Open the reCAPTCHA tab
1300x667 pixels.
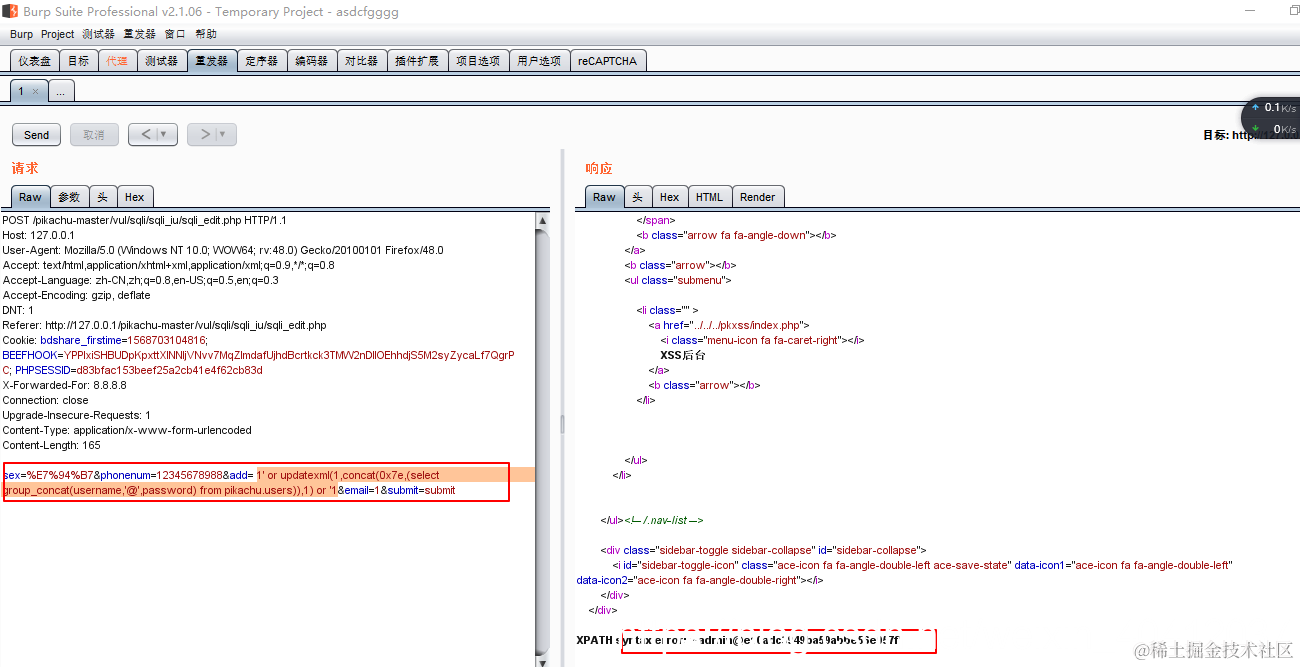(x=607, y=61)
